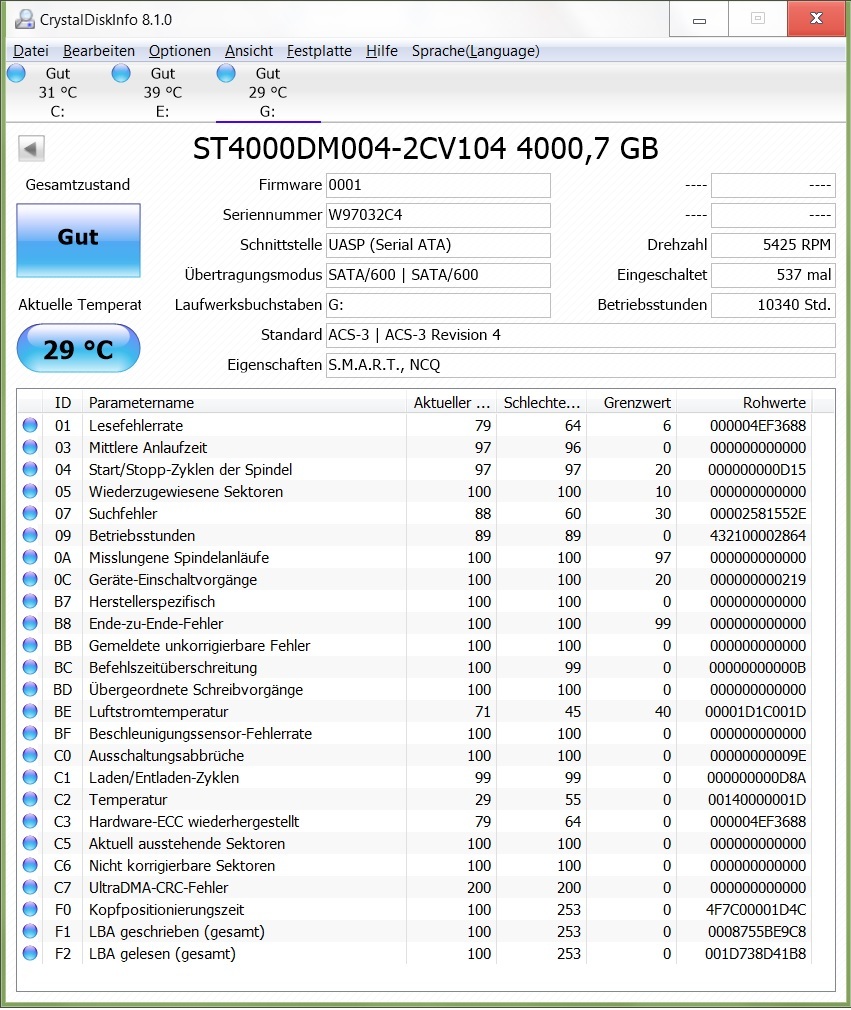Open the Optionen menu
Screen dimensions: 851x1010
click(180, 51)
